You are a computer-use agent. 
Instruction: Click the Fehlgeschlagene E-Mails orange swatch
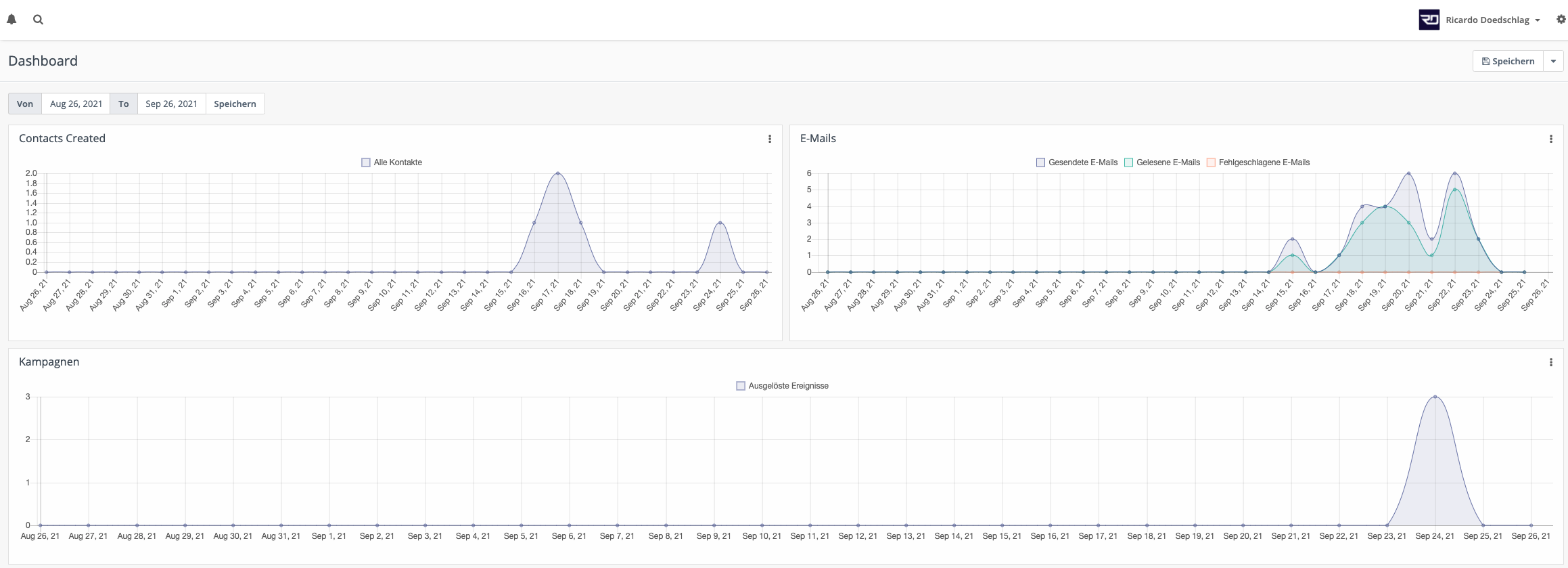(x=1211, y=162)
